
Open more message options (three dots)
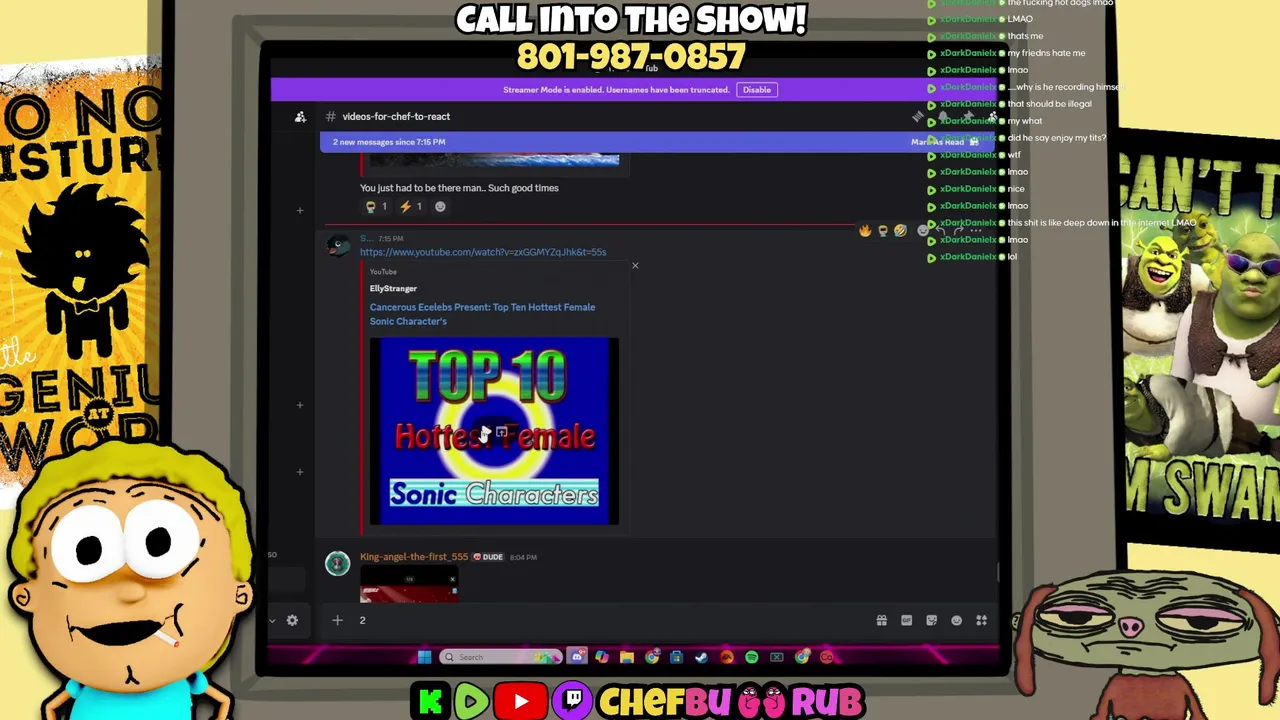(x=975, y=231)
